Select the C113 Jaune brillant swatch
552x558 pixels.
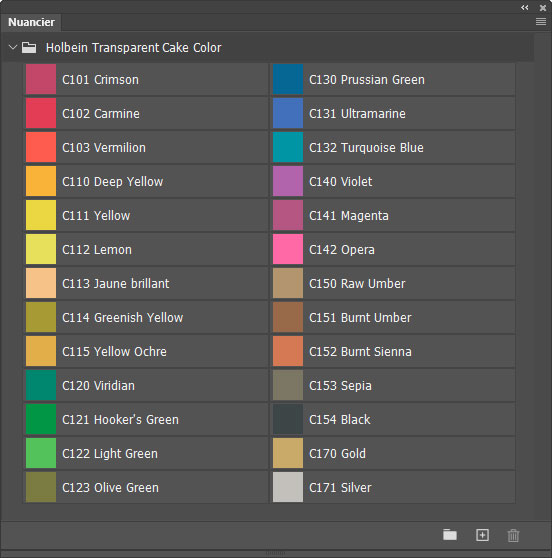[41, 283]
